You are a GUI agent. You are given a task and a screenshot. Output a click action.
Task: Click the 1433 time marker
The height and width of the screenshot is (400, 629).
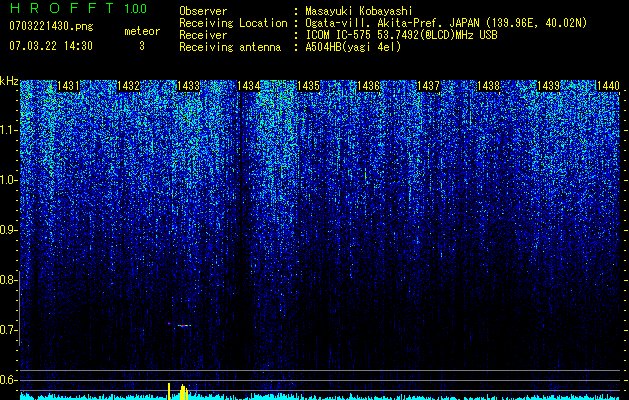(189, 86)
